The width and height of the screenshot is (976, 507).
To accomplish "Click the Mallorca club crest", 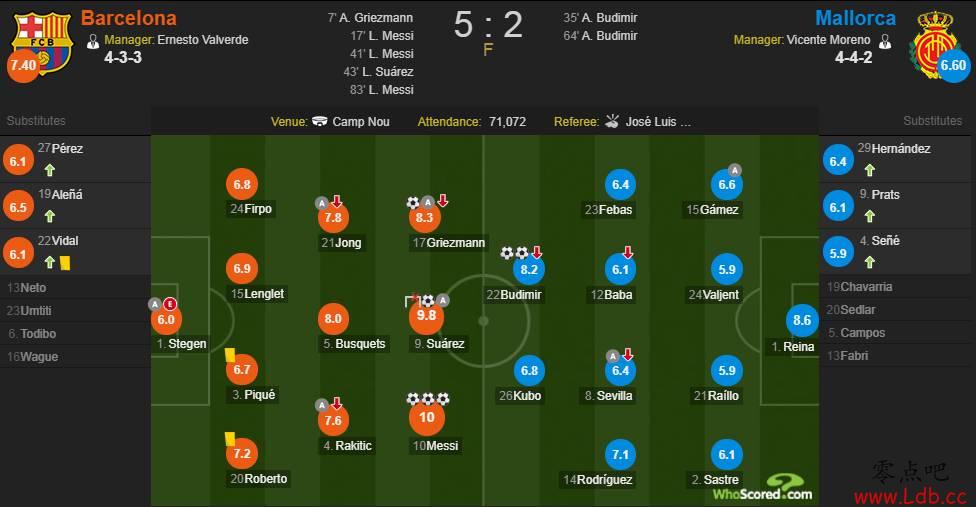I will tap(931, 40).
